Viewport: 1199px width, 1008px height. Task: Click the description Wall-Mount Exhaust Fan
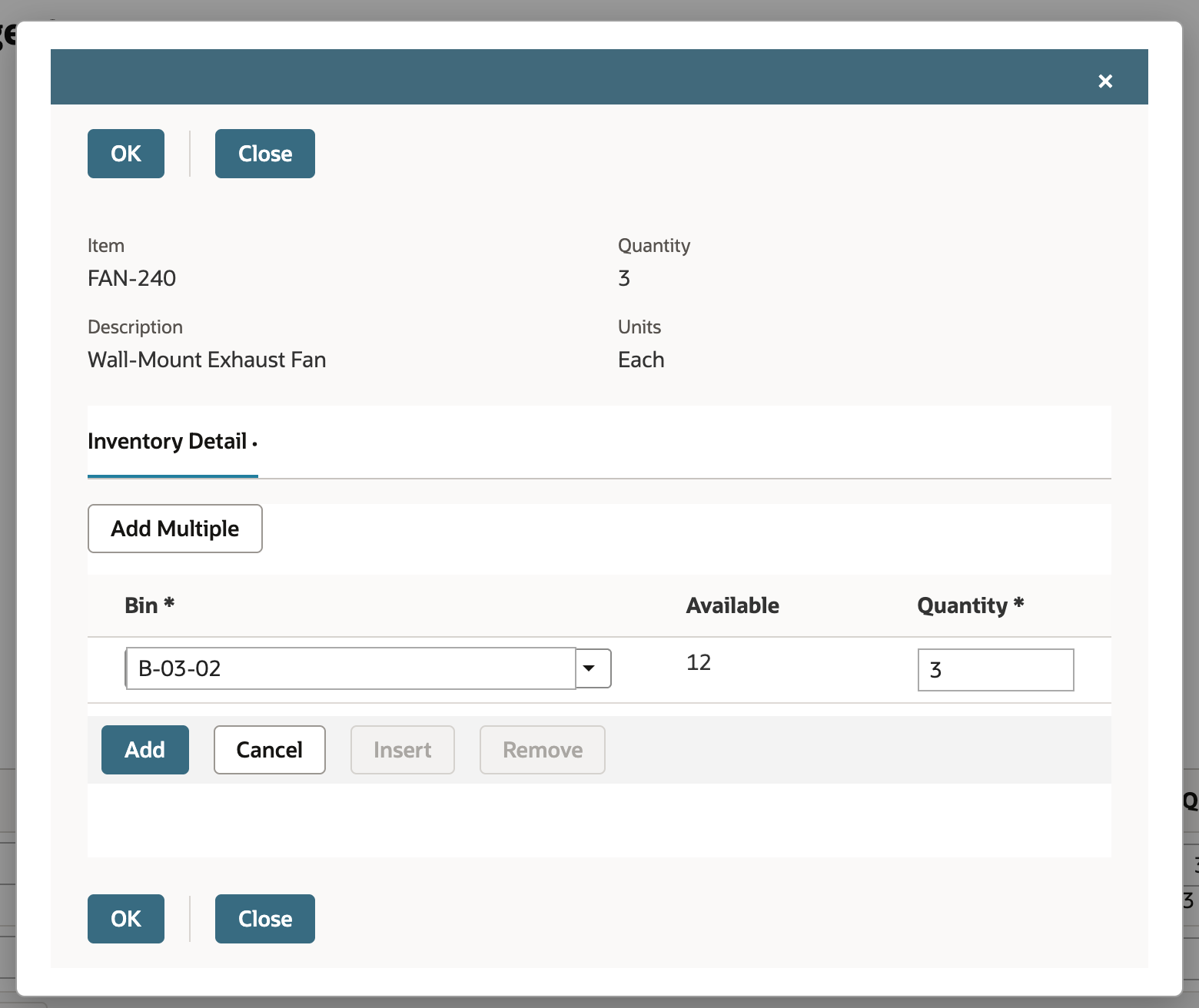(x=207, y=360)
